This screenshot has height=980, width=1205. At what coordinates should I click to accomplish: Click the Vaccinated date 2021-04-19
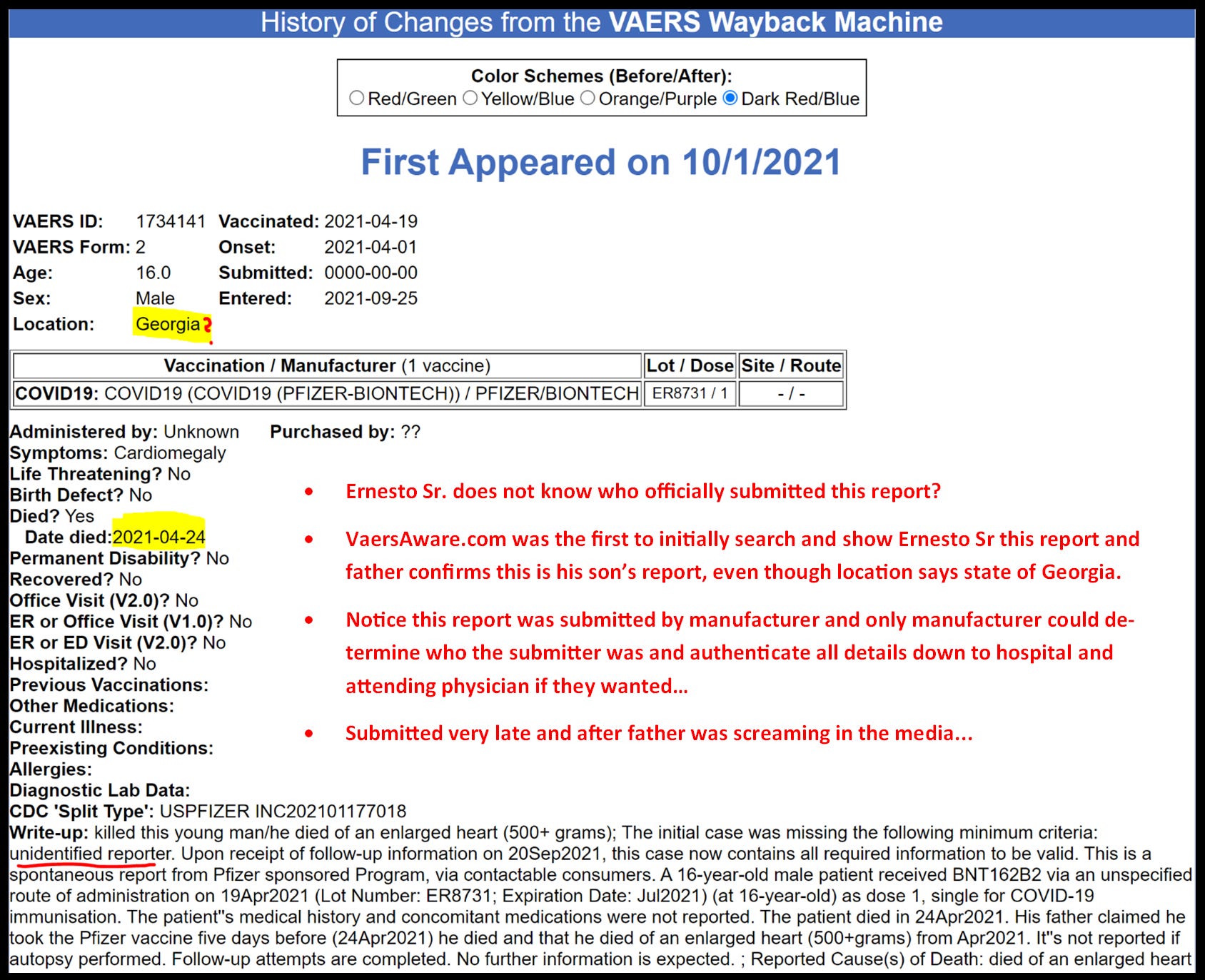point(370,221)
